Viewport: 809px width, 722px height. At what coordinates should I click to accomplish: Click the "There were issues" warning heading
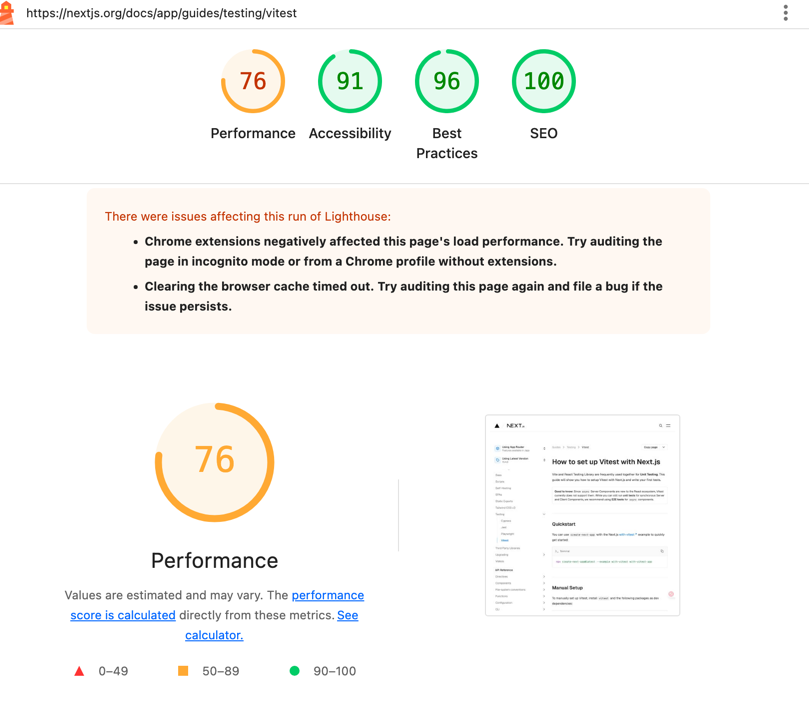pyautogui.click(x=248, y=216)
